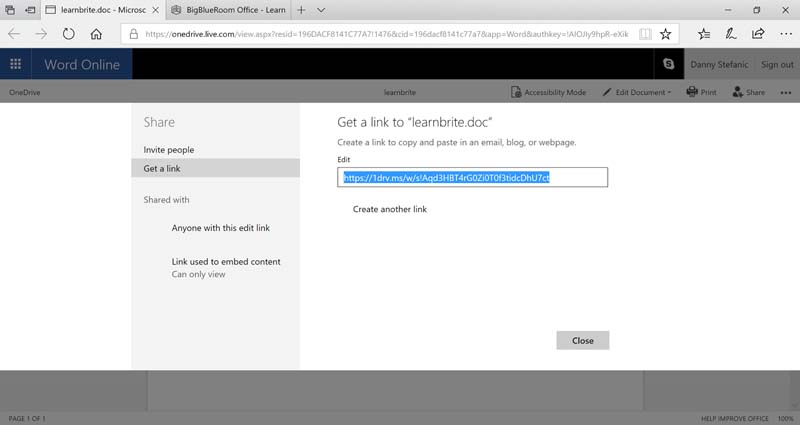The height and width of the screenshot is (425, 800).
Task: Open the app launcher waffle grid icon
Action: click(x=15, y=64)
